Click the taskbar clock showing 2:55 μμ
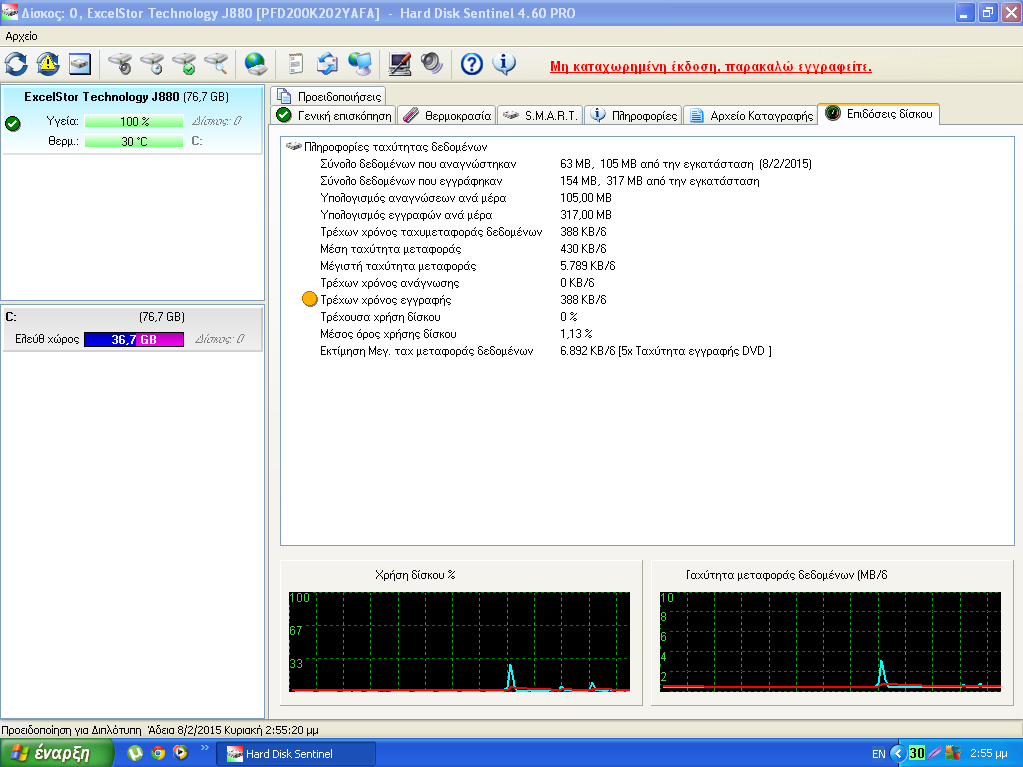1023x767 pixels. (988, 753)
